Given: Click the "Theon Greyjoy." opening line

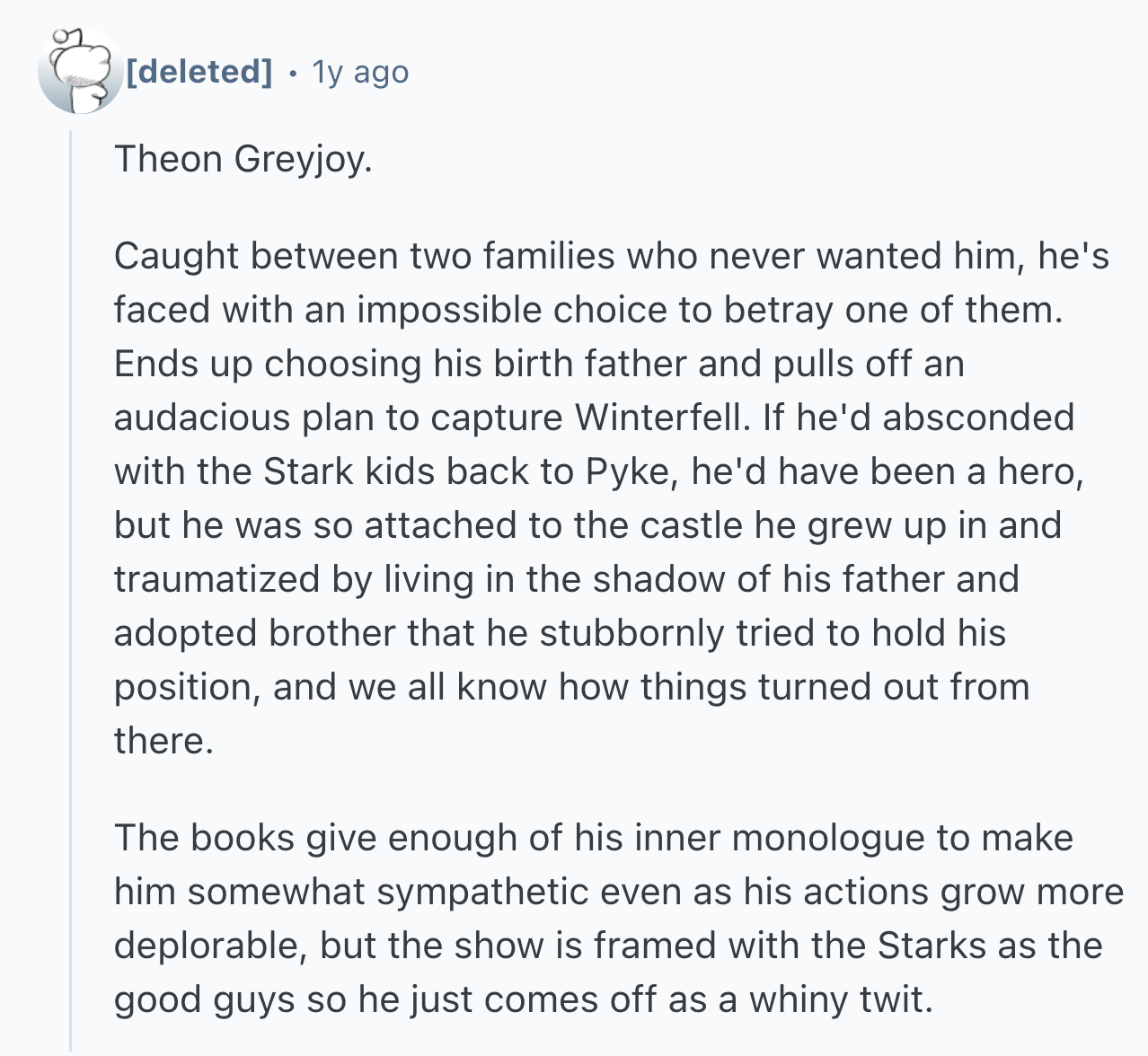Looking at the screenshot, I should [x=243, y=160].
